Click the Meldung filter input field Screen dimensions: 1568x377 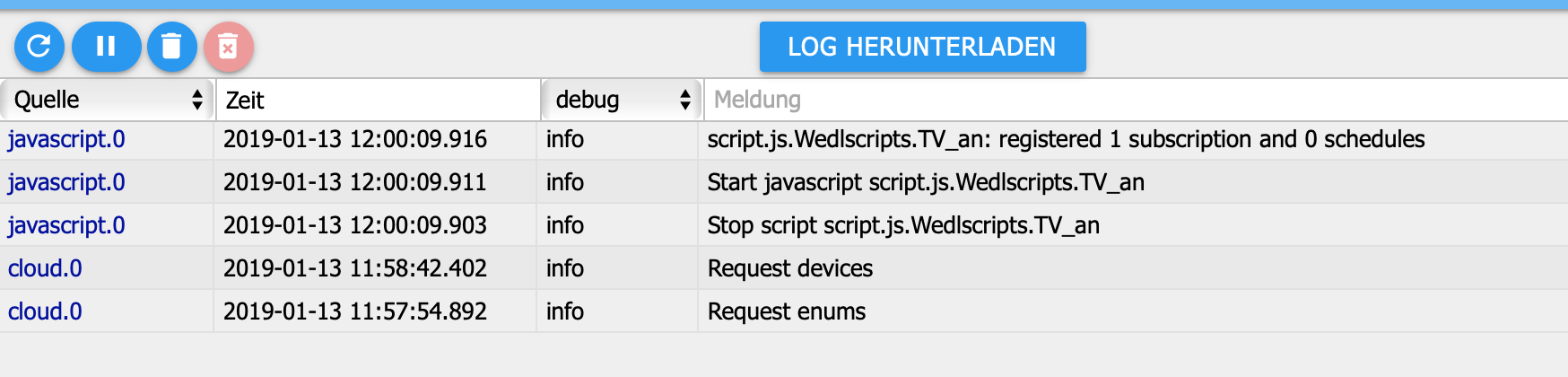pyautogui.click(x=1135, y=100)
